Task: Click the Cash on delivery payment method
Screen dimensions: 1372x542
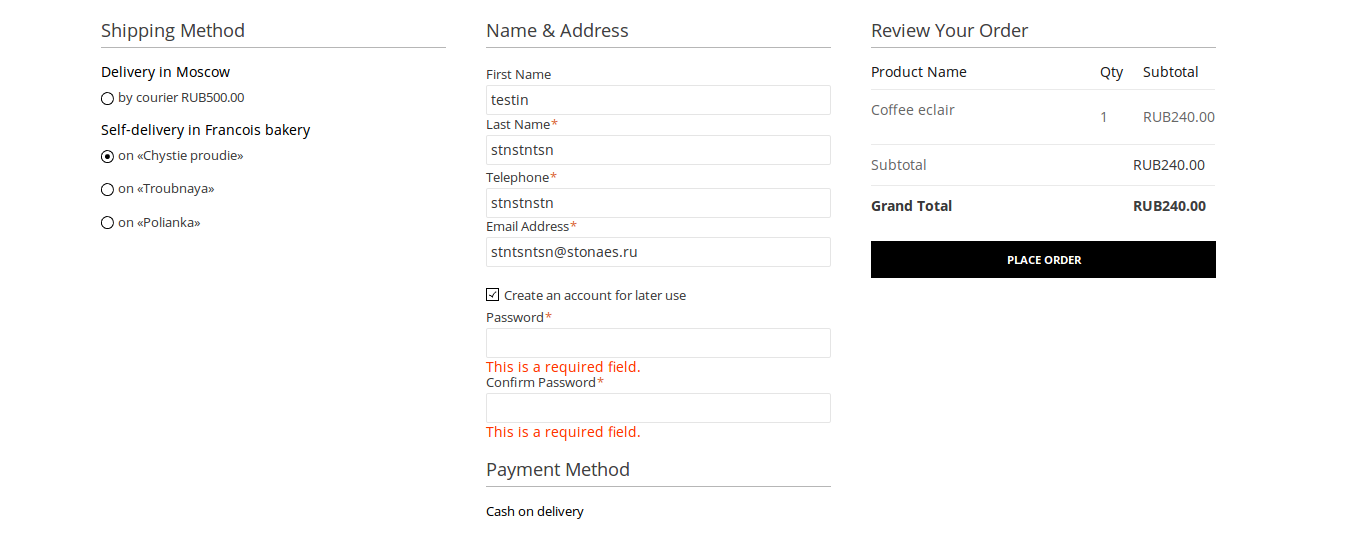Action: click(x=535, y=511)
